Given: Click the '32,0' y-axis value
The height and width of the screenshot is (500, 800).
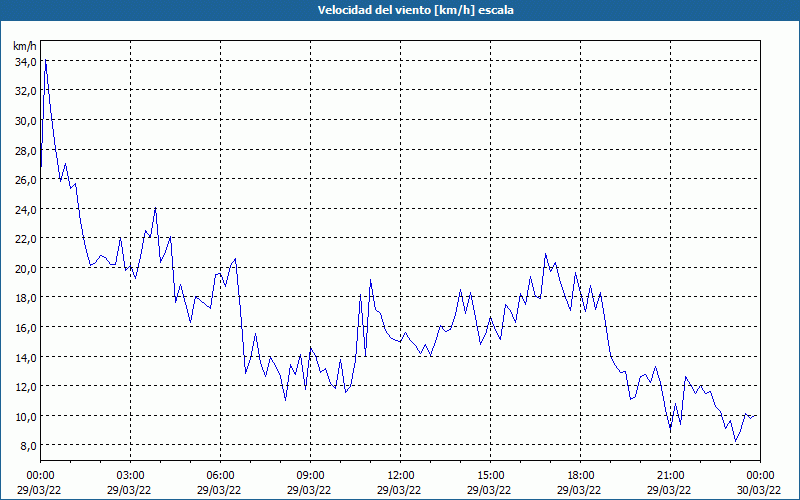Looking at the screenshot, I should click(x=26, y=91).
